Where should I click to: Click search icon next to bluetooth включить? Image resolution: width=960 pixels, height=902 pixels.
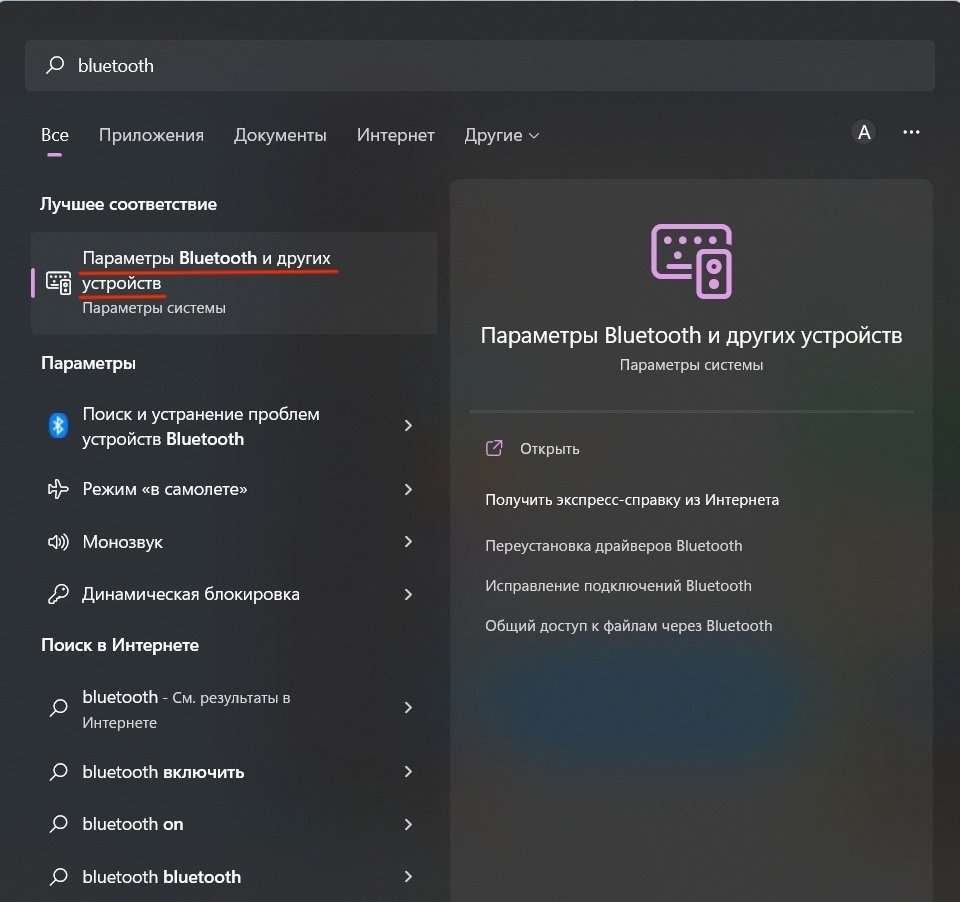point(58,772)
